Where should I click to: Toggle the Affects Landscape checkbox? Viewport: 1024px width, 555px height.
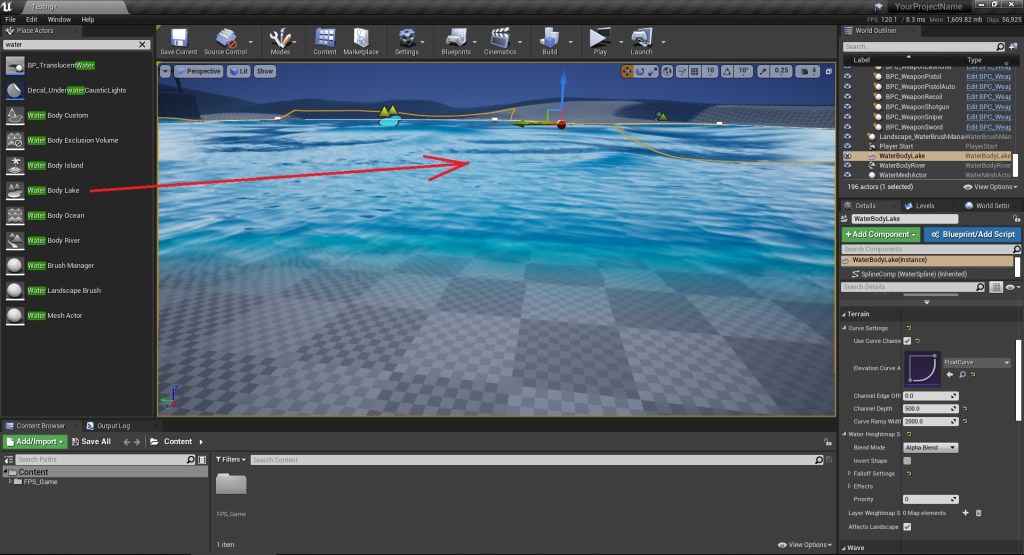click(907, 526)
